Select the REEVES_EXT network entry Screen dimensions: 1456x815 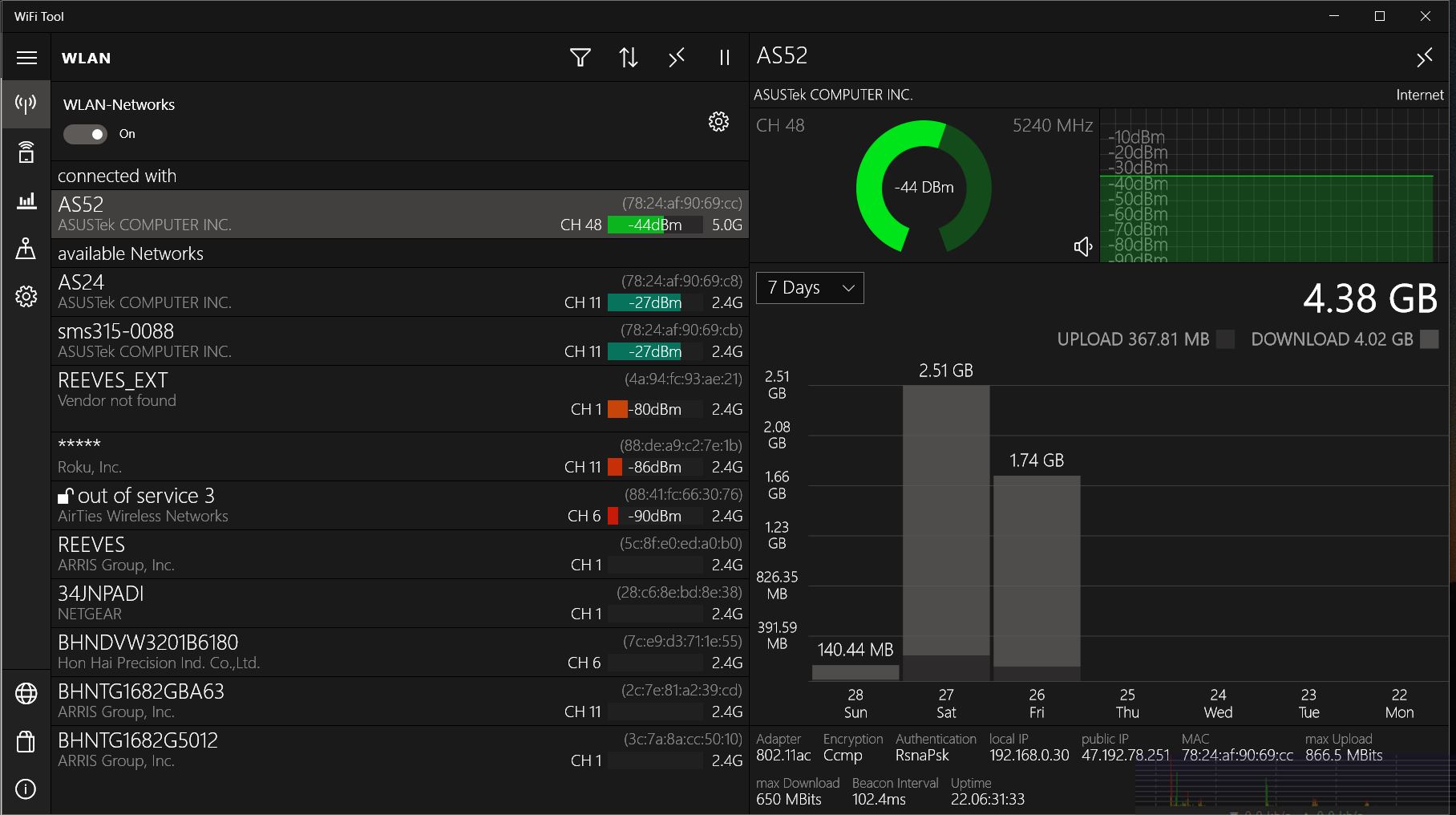(x=399, y=399)
